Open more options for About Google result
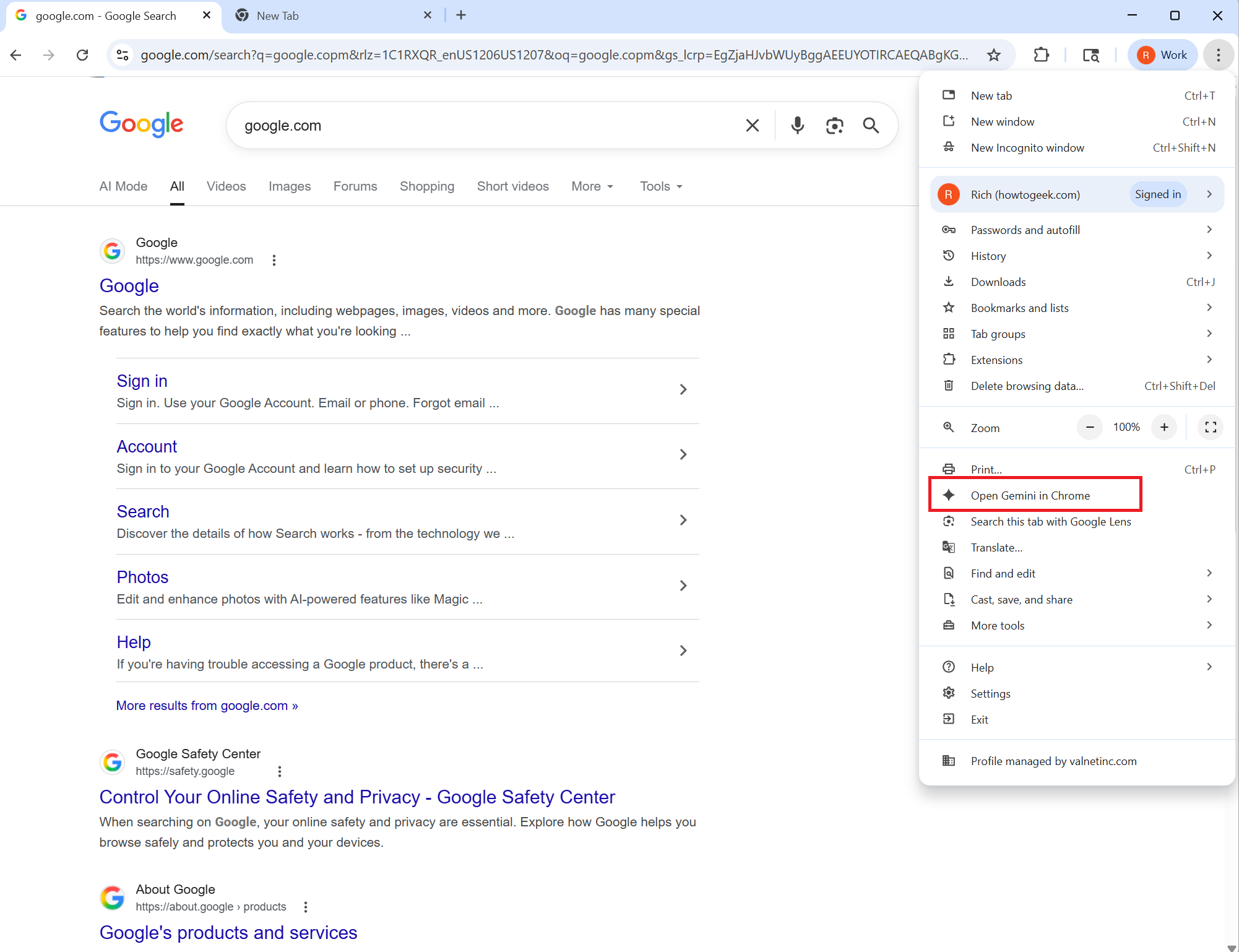Screen dimensions: 1239x952 pyautogui.click(x=306, y=907)
